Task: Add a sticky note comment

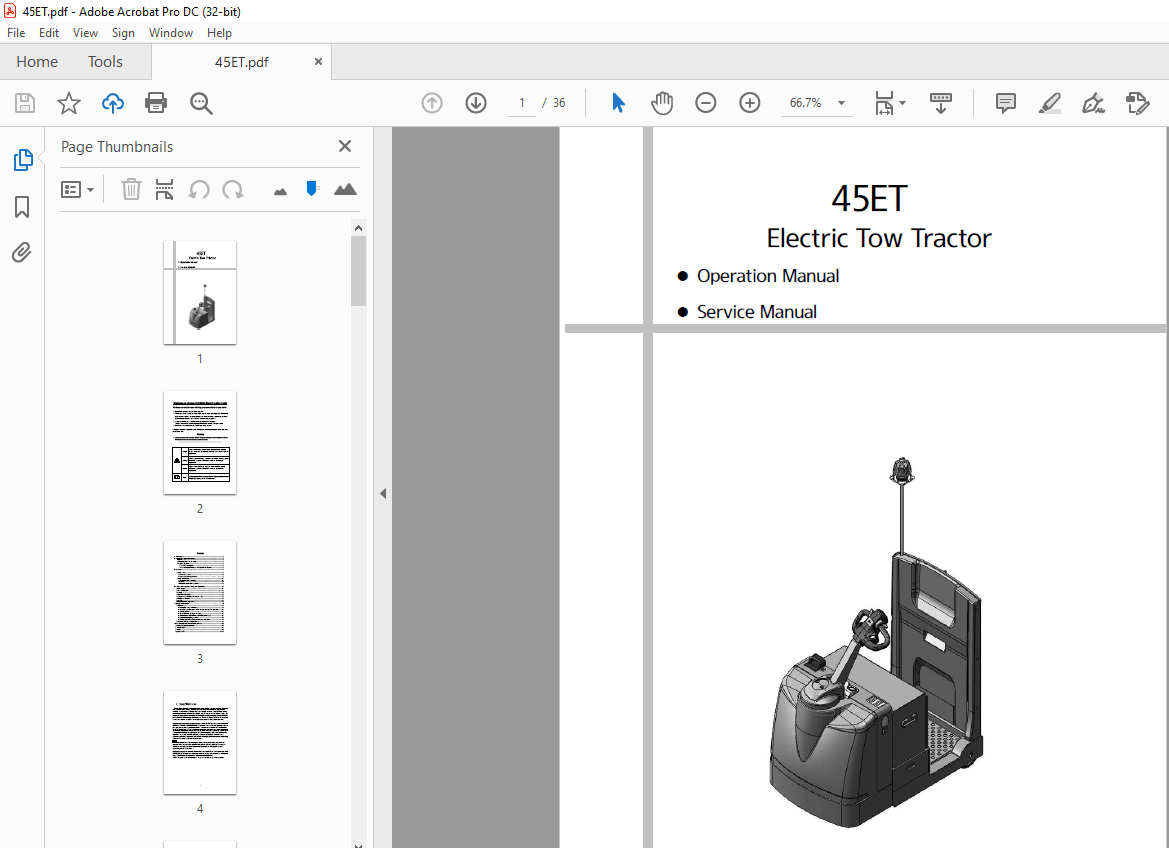Action: [x=1005, y=103]
